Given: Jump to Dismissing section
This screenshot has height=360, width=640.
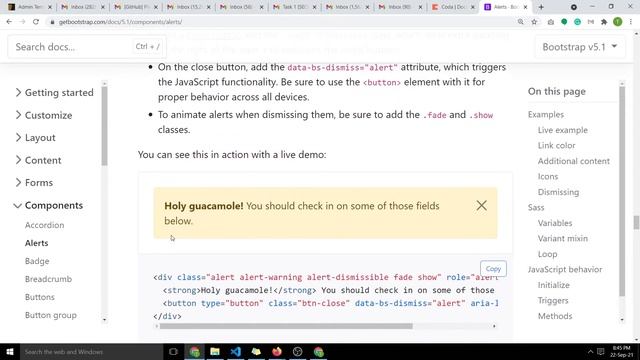Looking at the screenshot, I should (558, 192).
